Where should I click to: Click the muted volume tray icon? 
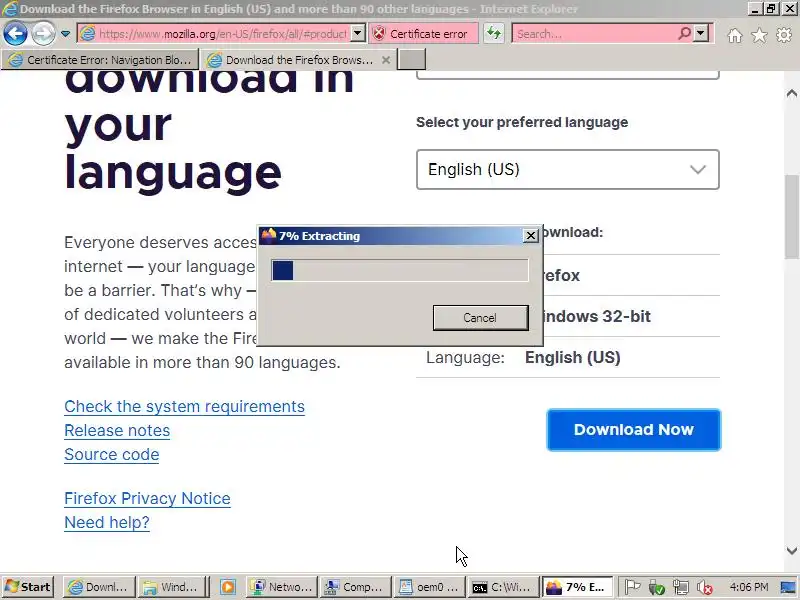click(705, 588)
